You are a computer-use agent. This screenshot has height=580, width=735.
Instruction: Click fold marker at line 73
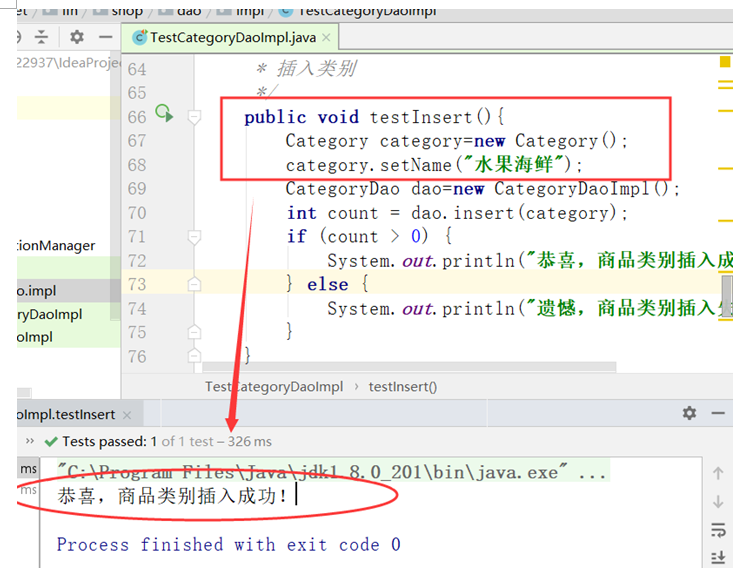point(194,284)
